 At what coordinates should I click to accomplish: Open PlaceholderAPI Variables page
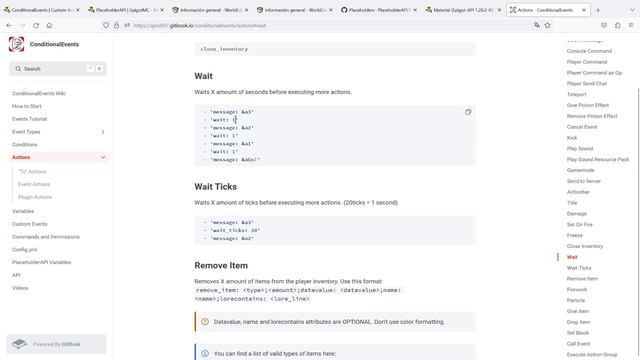[41, 262]
